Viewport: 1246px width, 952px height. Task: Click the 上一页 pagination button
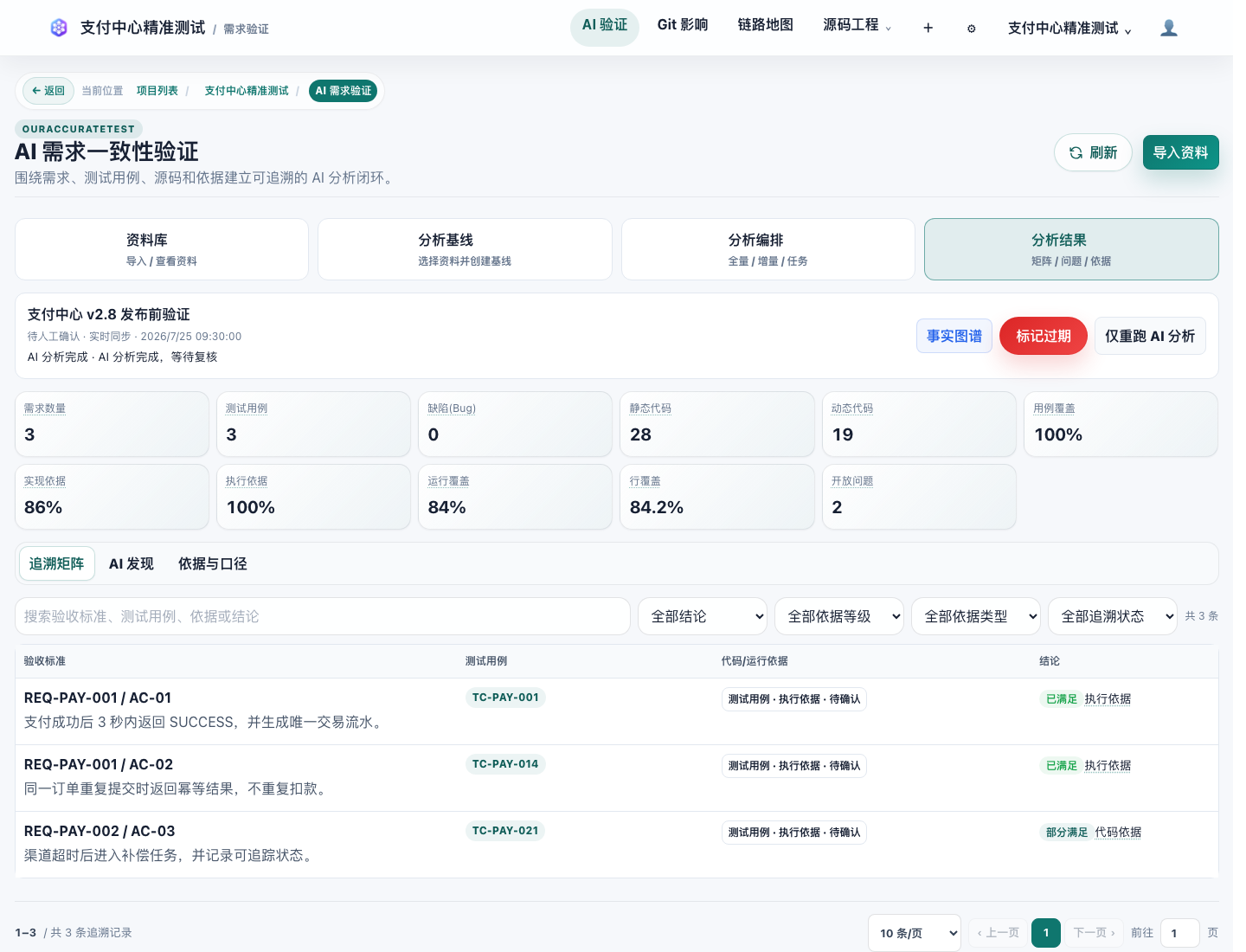pos(998,933)
